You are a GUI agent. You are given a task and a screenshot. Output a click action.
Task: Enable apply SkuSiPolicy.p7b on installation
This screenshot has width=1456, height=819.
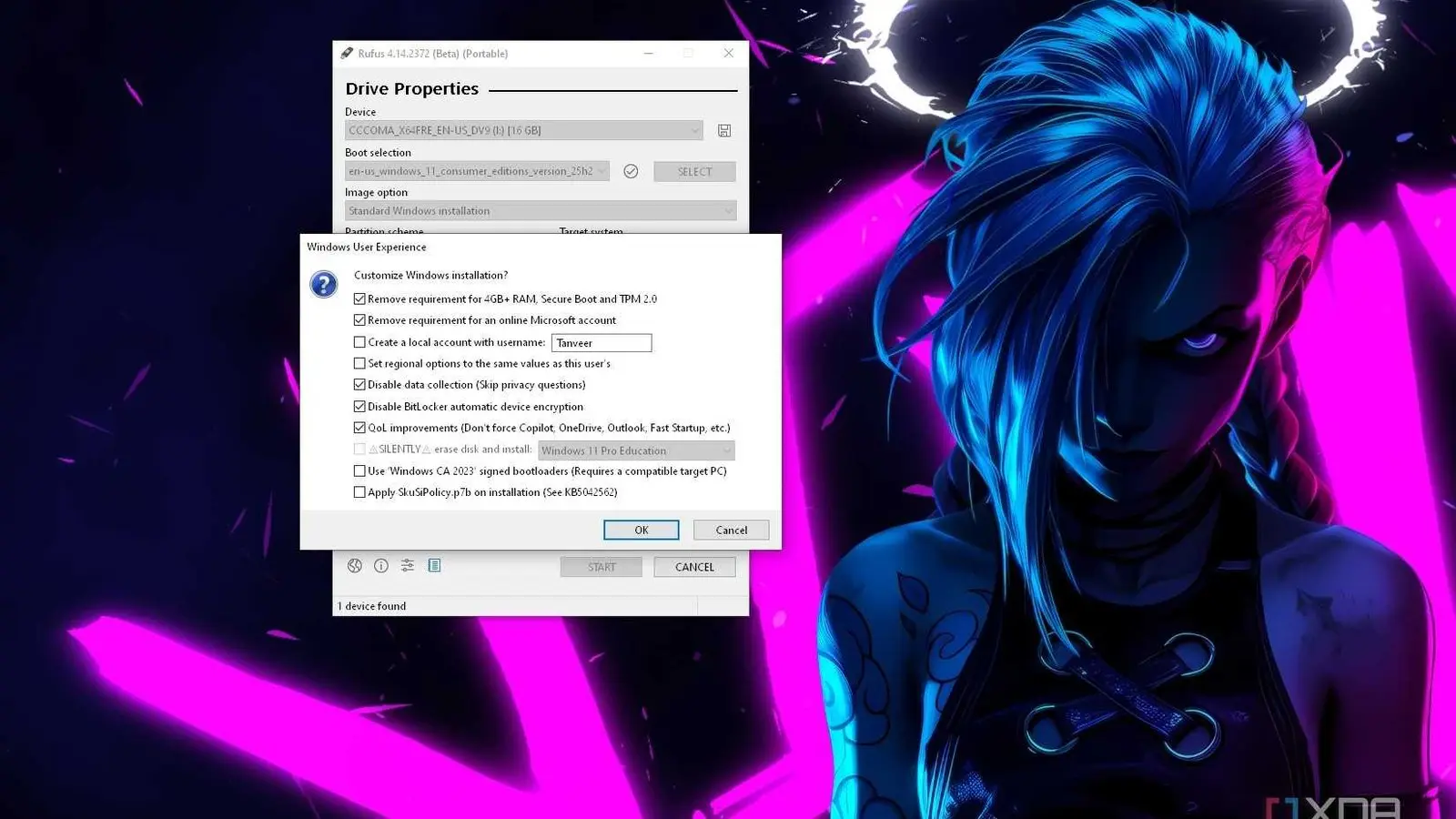click(x=359, y=492)
